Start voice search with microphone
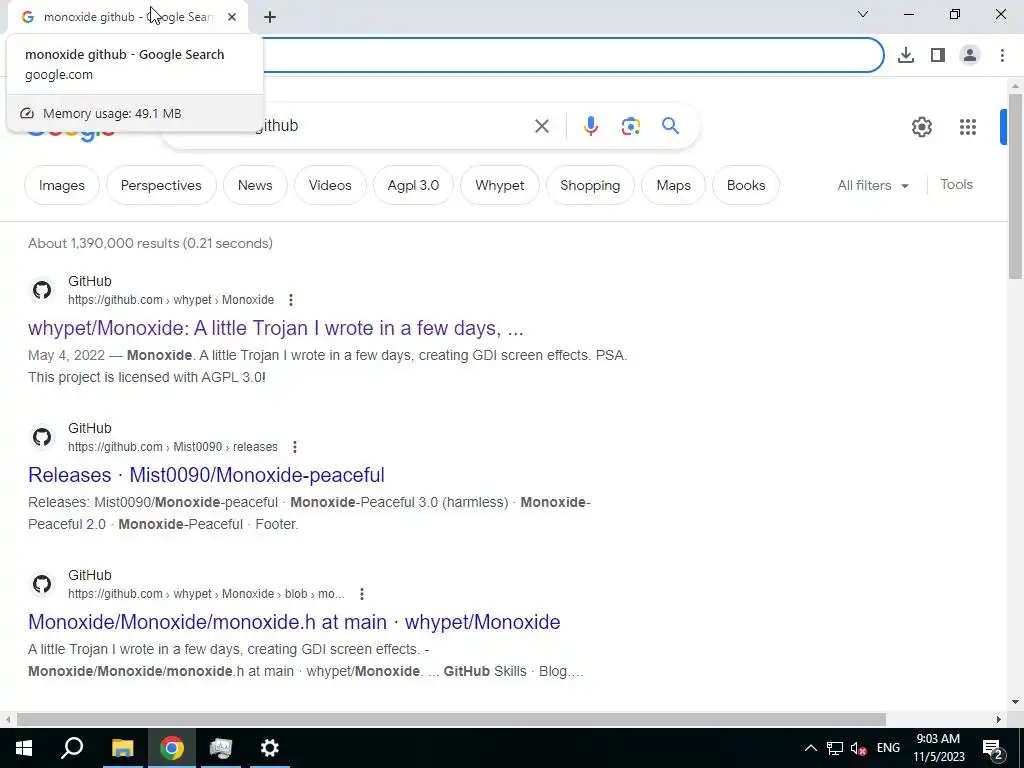The height and width of the screenshot is (768, 1024). pos(590,126)
